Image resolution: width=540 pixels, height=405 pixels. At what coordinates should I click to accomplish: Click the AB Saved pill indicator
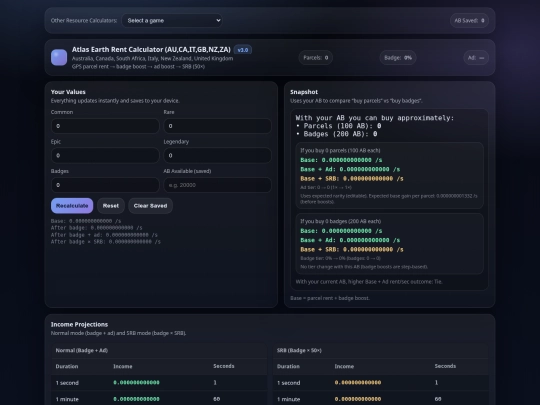[469, 21]
